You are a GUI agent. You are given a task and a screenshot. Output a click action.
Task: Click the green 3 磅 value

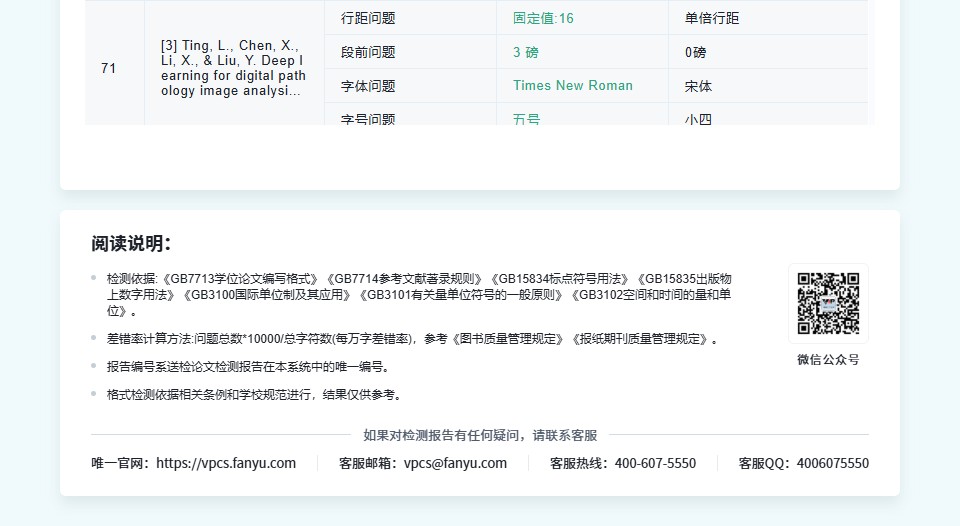tap(525, 52)
